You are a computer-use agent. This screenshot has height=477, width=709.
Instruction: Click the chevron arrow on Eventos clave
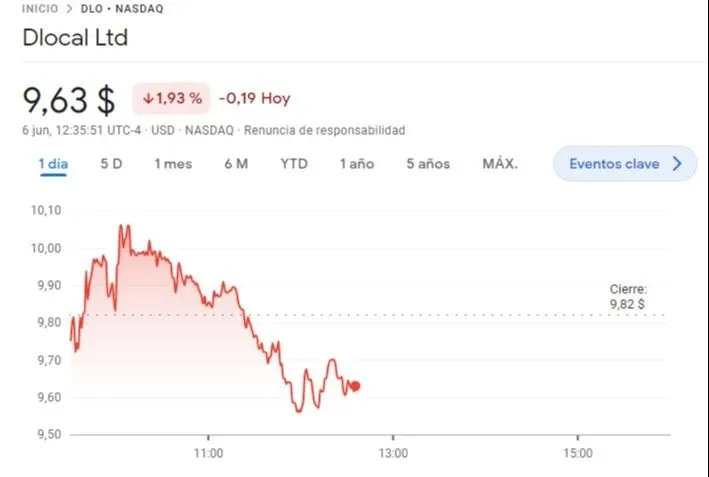[x=677, y=164]
